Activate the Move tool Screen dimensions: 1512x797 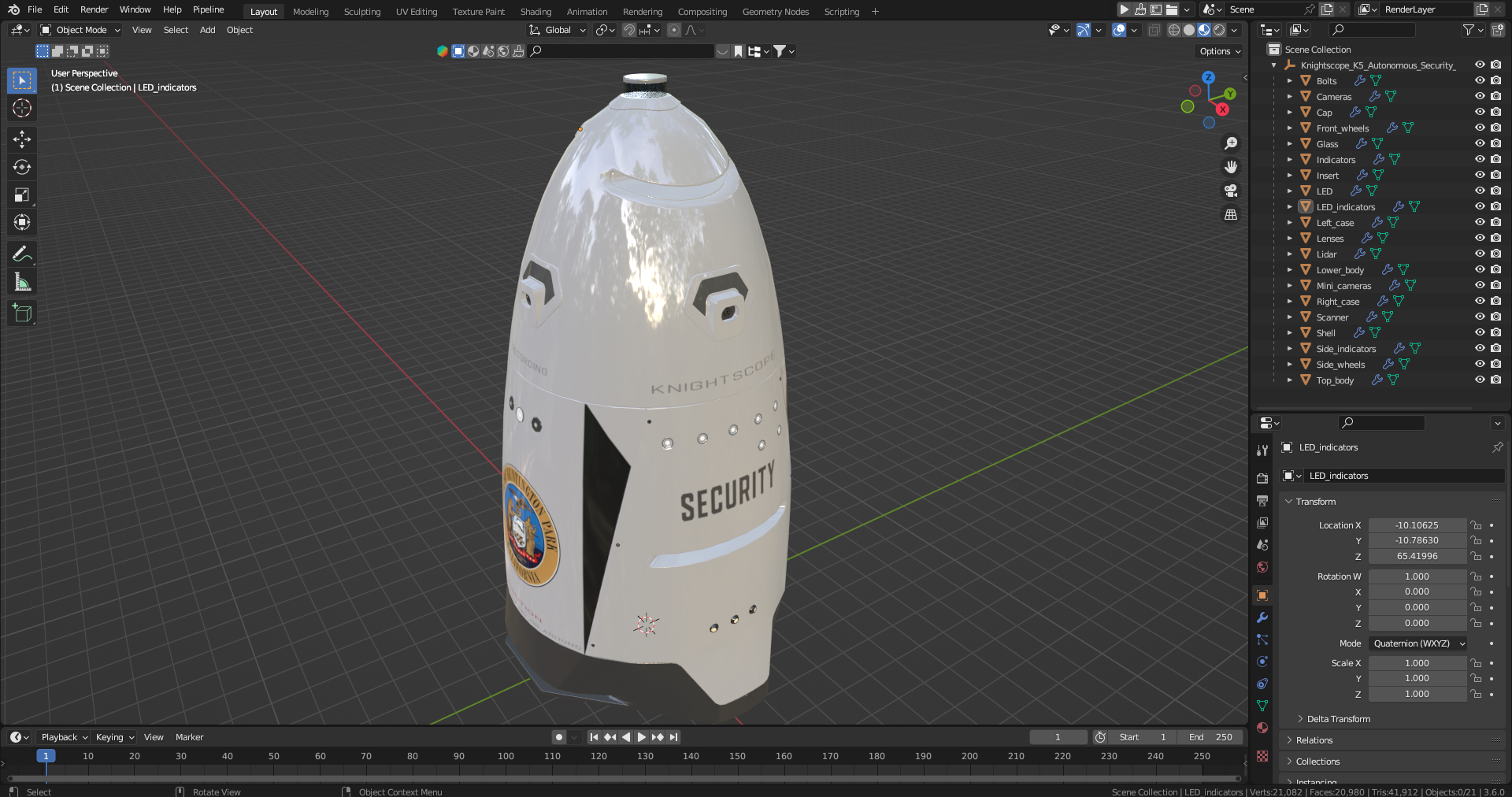(22, 139)
